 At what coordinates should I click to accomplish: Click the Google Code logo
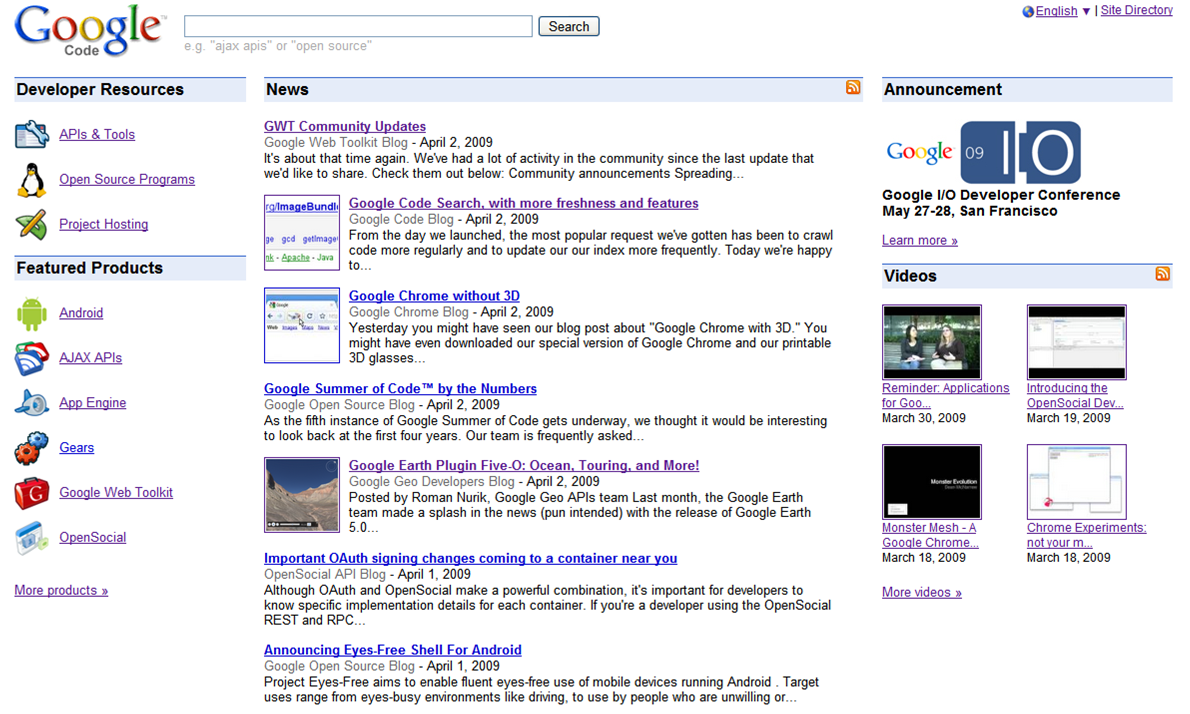[90, 30]
